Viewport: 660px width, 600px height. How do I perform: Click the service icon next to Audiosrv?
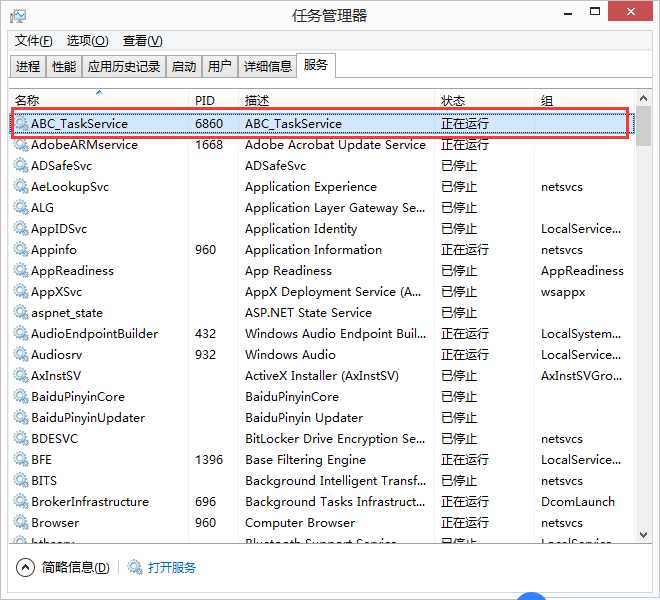point(21,355)
